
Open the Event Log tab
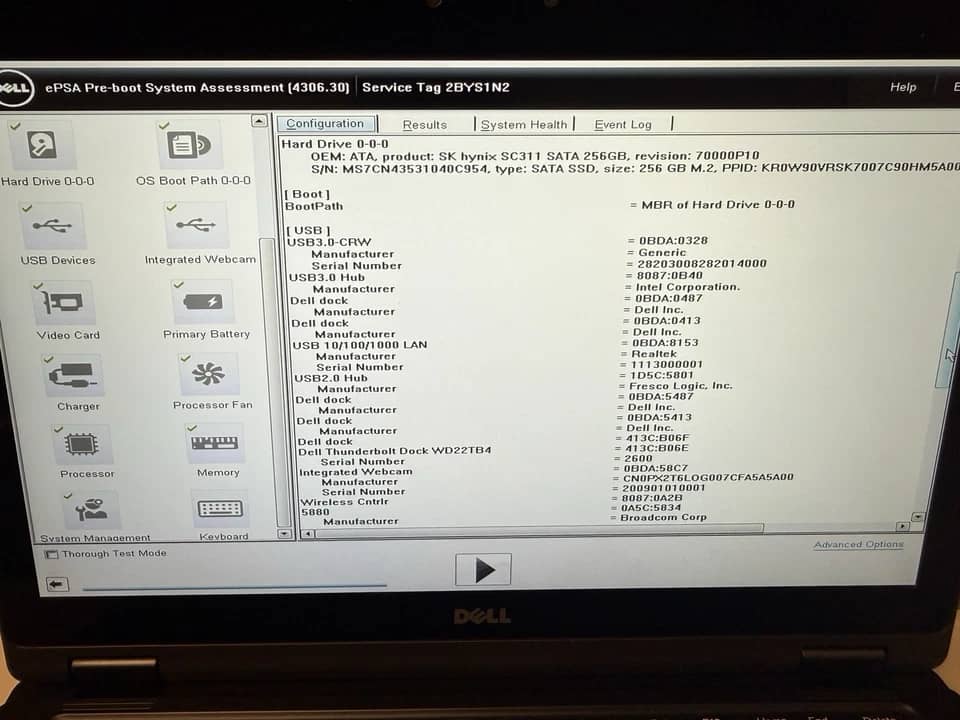[x=623, y=124]
